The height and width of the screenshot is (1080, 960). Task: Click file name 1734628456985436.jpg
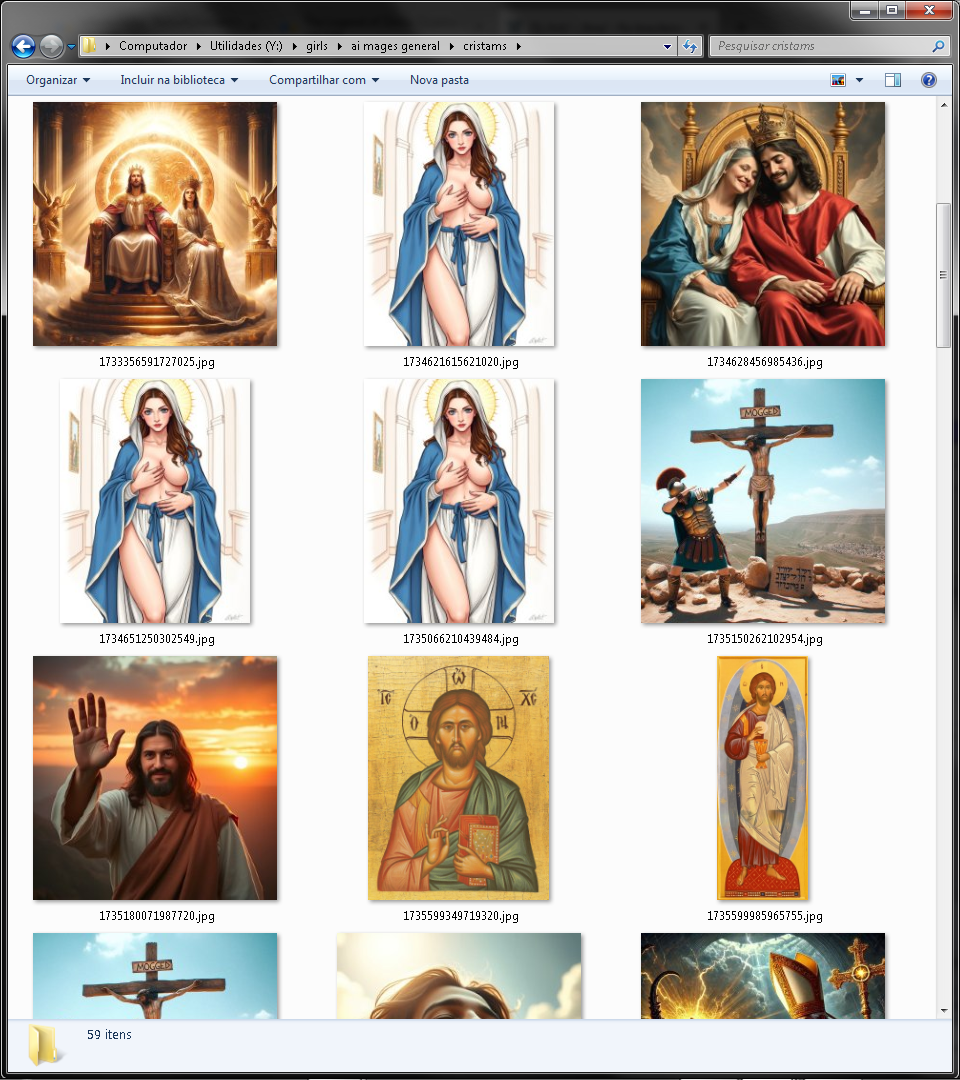click(x=764, y=362)
